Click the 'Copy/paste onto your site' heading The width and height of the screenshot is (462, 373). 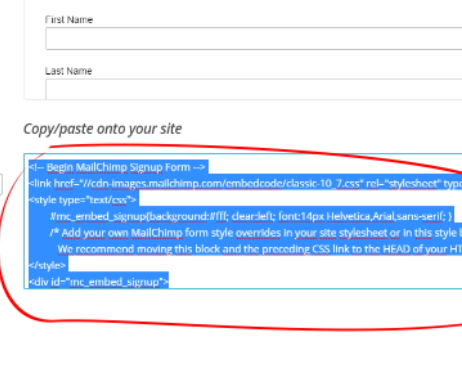pyautogui.click(x=103, y=129)
